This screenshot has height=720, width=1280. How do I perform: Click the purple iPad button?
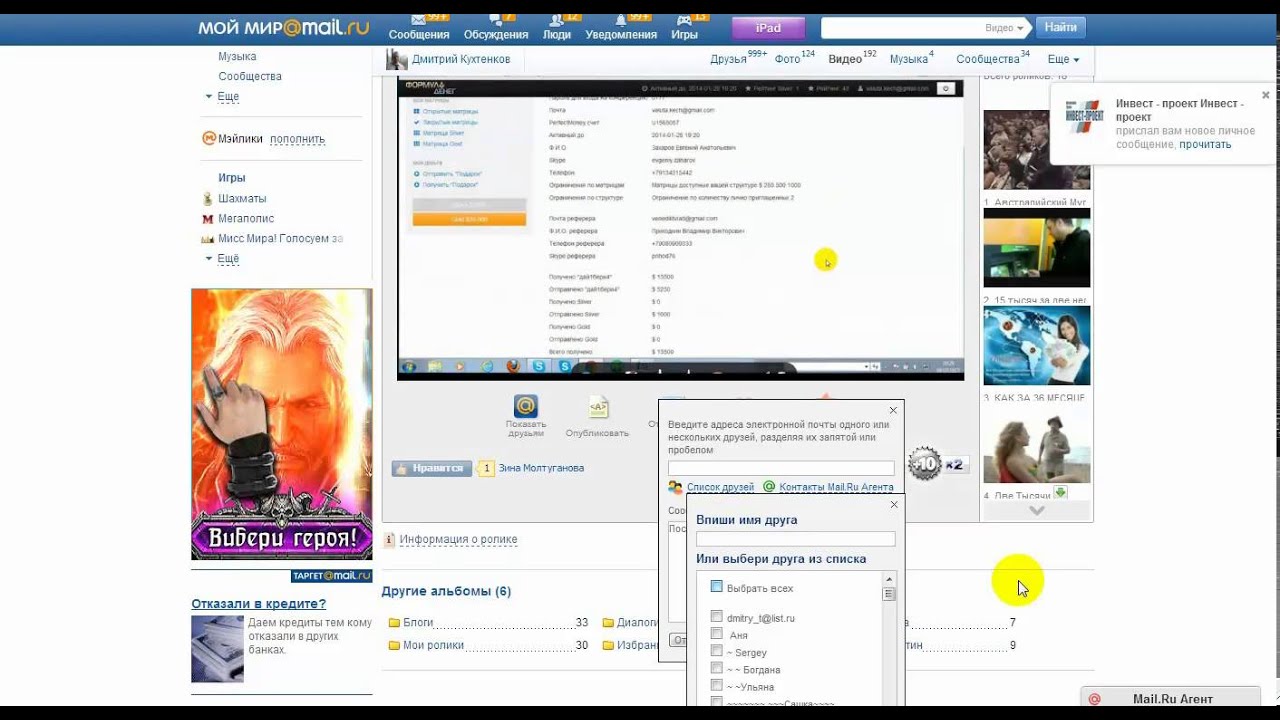pos(768,28)
